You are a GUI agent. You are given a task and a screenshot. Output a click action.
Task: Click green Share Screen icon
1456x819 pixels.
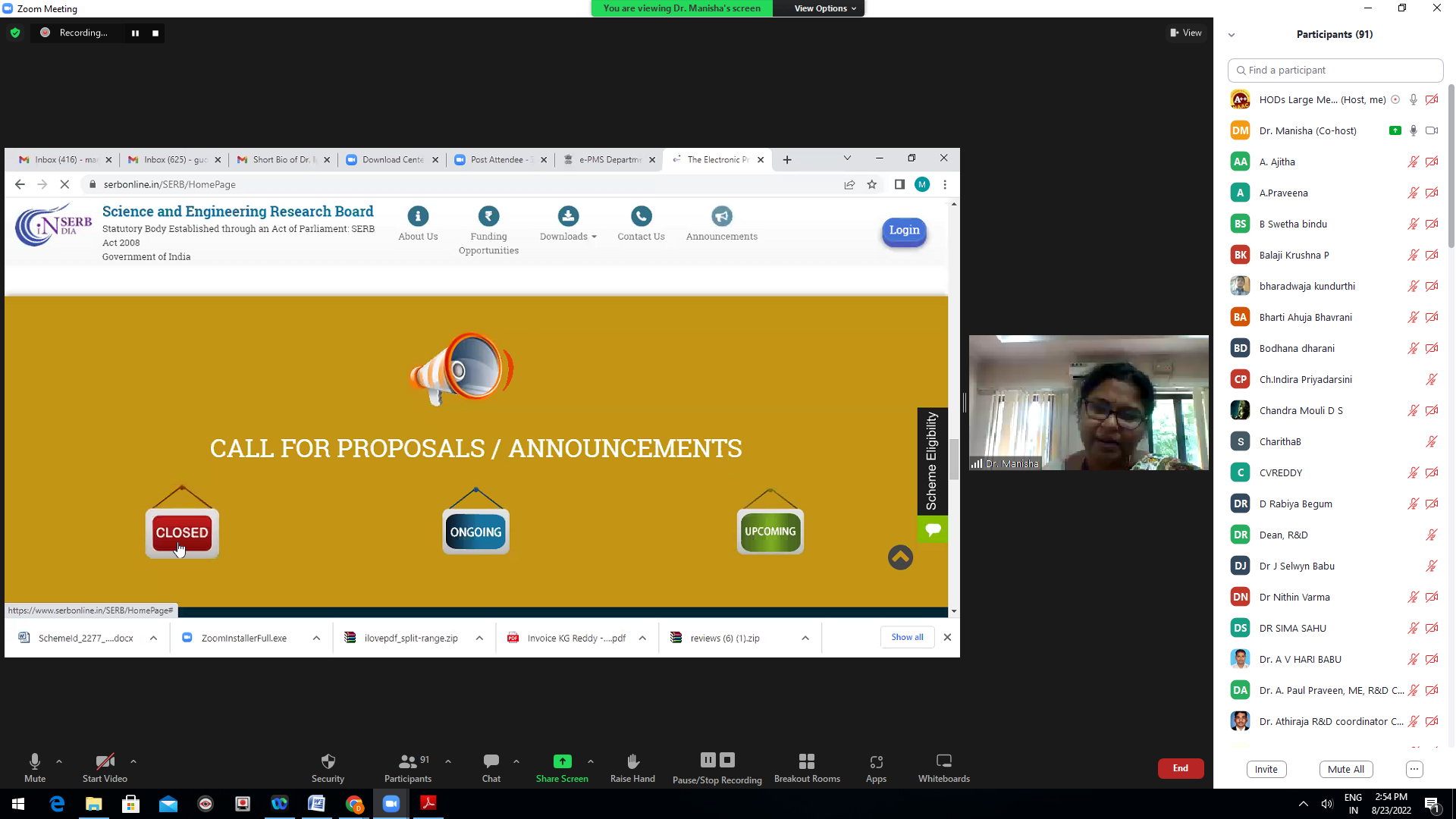pyautogui.click(x=562, y=761)
